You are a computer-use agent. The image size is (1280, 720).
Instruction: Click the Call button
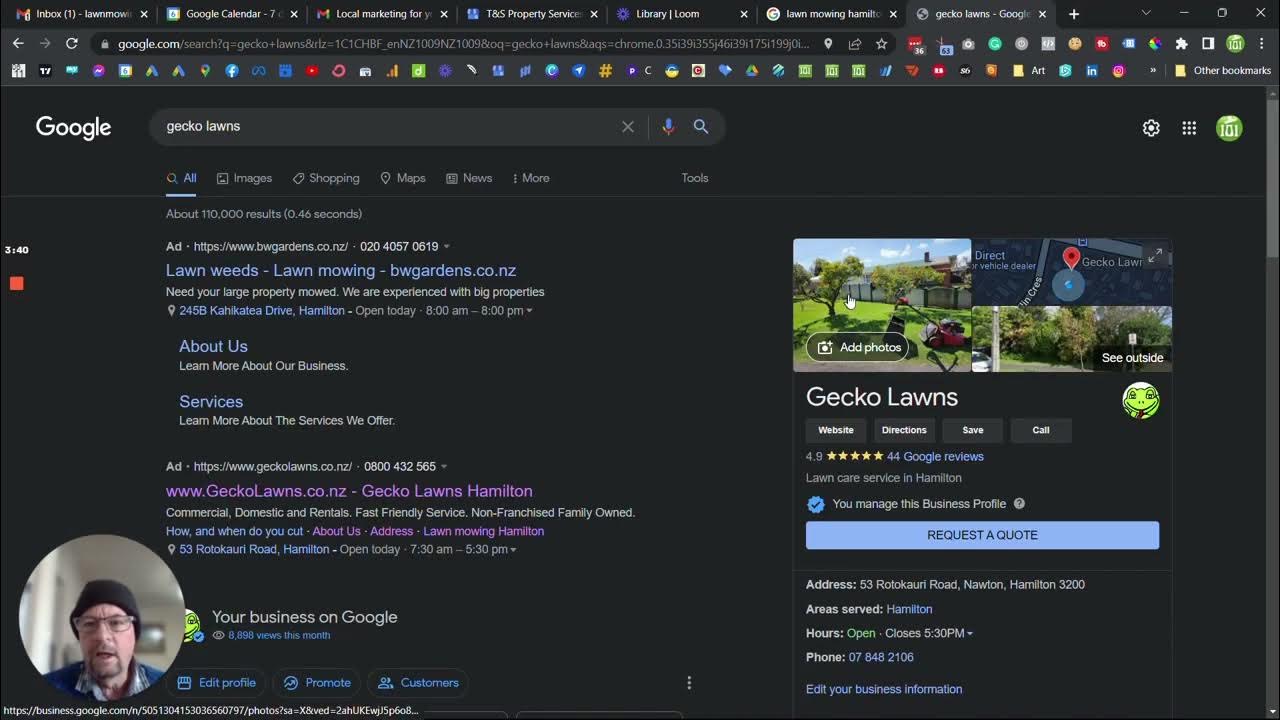(x=1041, y=430)
